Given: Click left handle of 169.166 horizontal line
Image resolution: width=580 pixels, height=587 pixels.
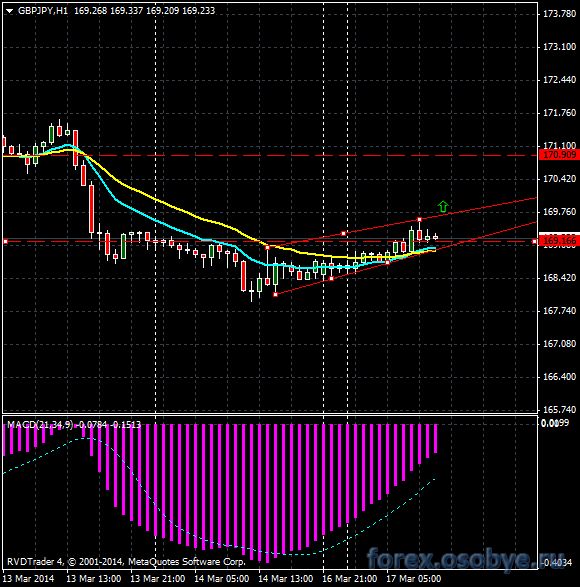Looking at the screenshot, I should pyautogui.click(x=5, y=242).
